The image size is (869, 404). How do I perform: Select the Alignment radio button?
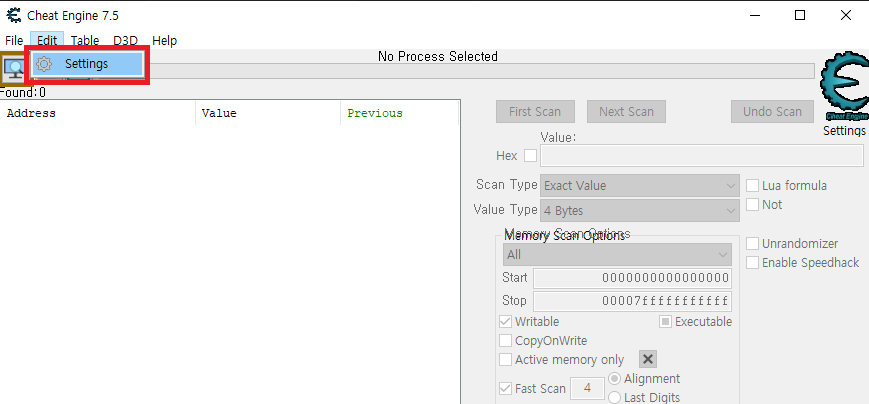click(x=615, y=379)
